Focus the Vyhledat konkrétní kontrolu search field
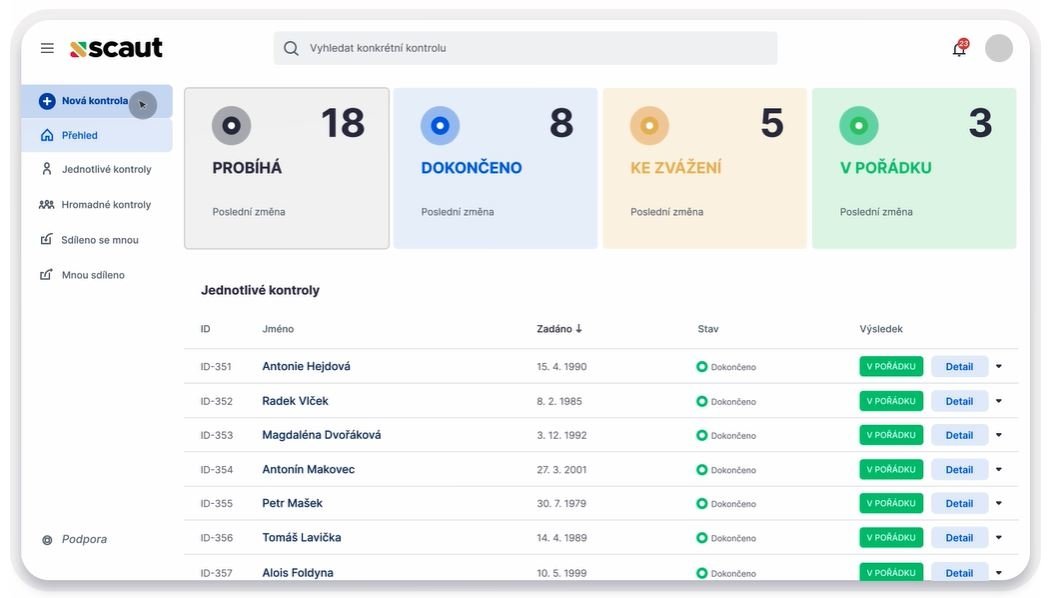This screenshot has height=598, width=1062. tap(525, 48)
